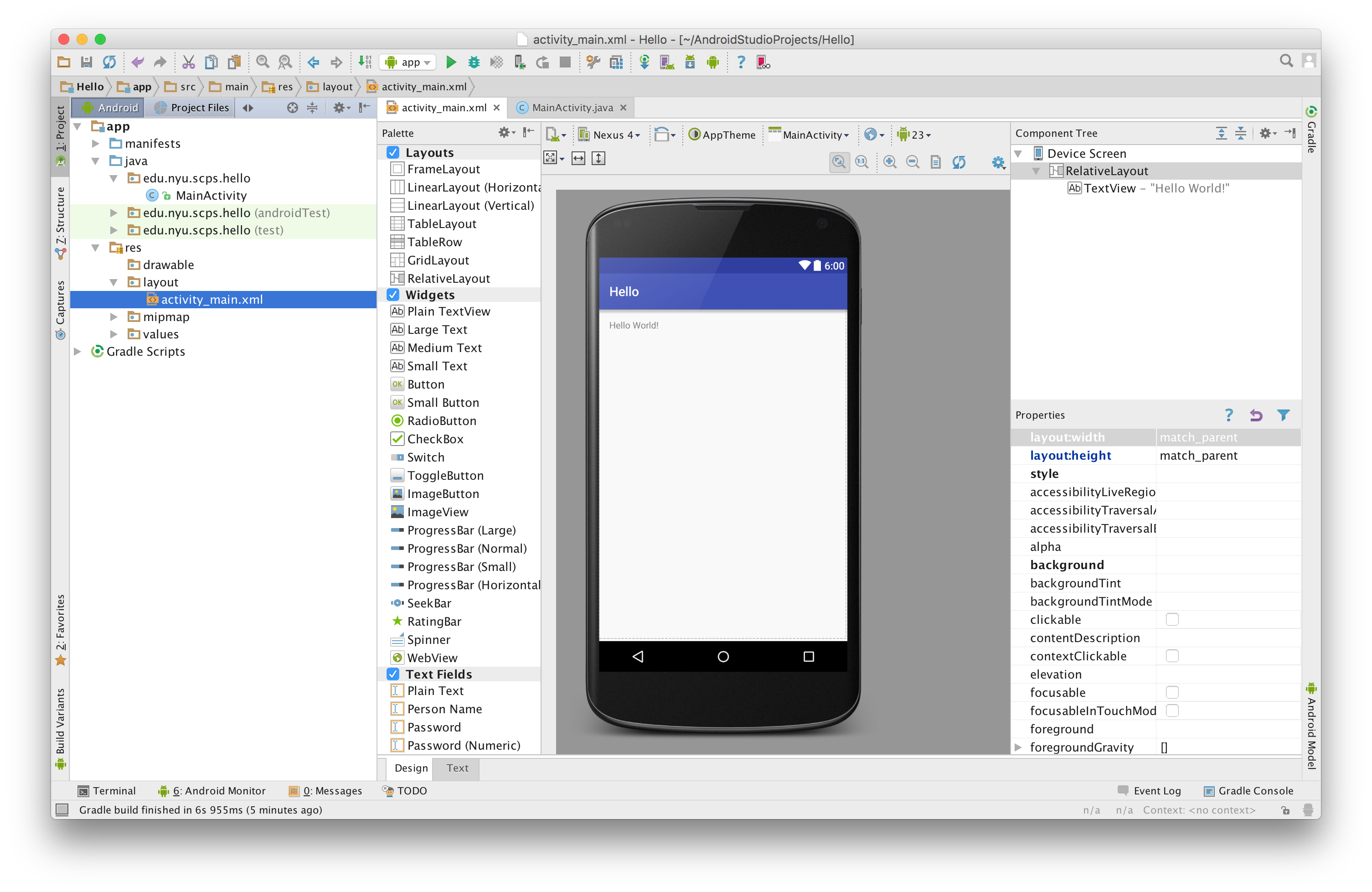Open the Terminal tool window
1372x892 pixels.
[107, 790]
